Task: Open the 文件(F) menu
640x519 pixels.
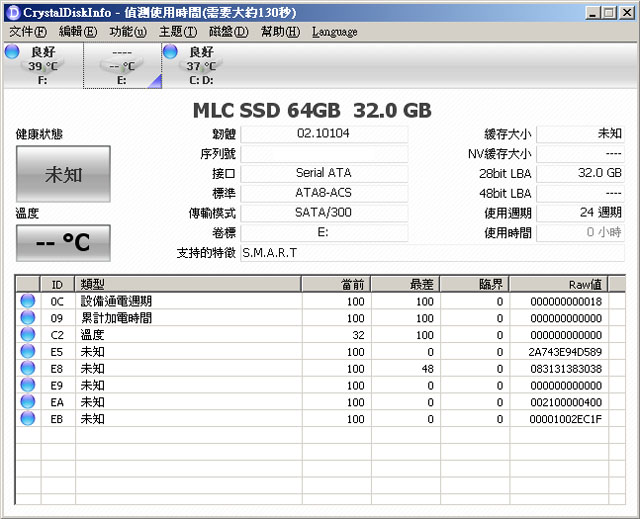Action: [x=27, y=32]
